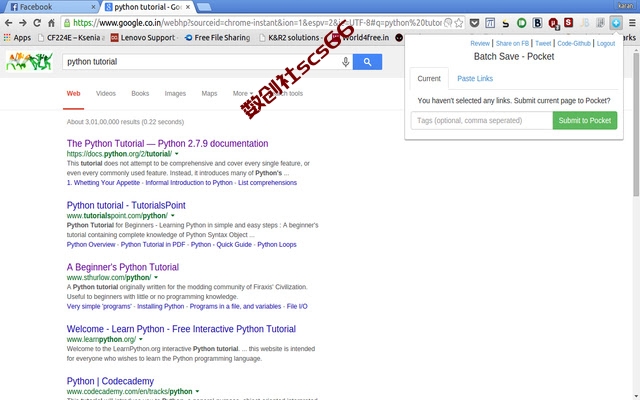
Task: Click Review link in Pocket popup
Action: tap(480, 43)
